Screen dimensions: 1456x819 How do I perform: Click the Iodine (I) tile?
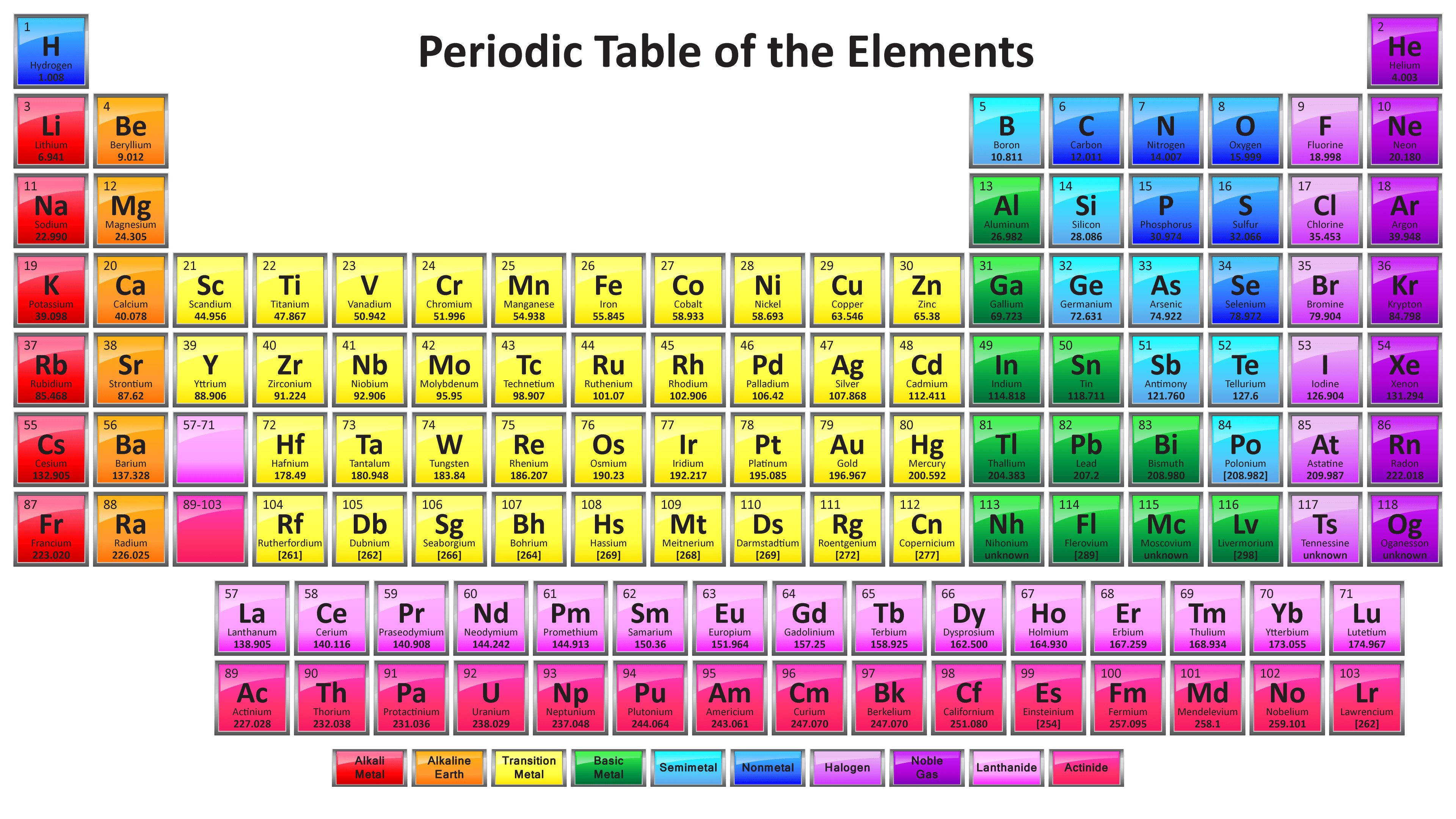click(x=1325, y=370)
